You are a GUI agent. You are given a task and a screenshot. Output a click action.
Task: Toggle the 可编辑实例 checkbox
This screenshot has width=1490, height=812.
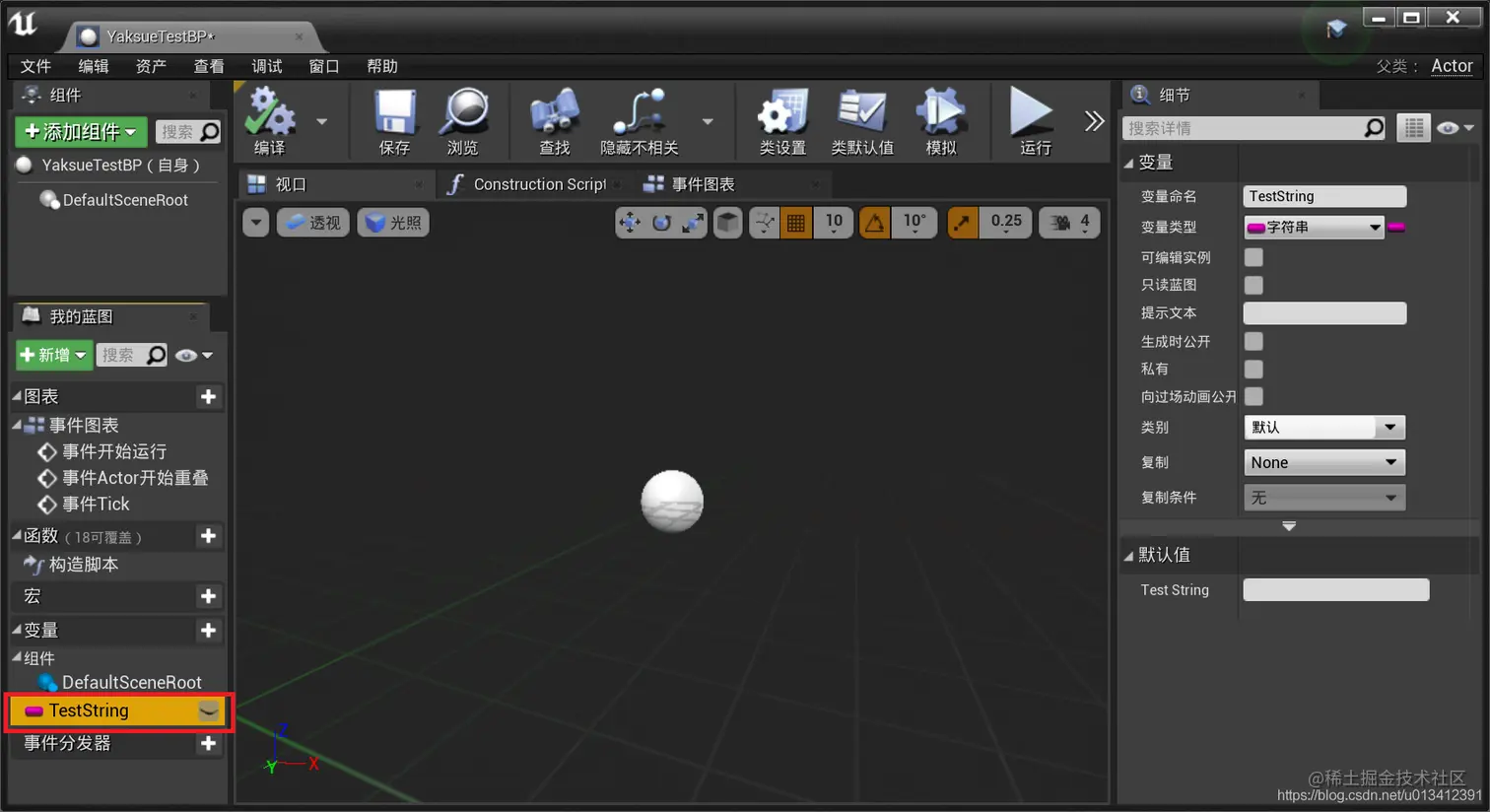coord(1253,257)
